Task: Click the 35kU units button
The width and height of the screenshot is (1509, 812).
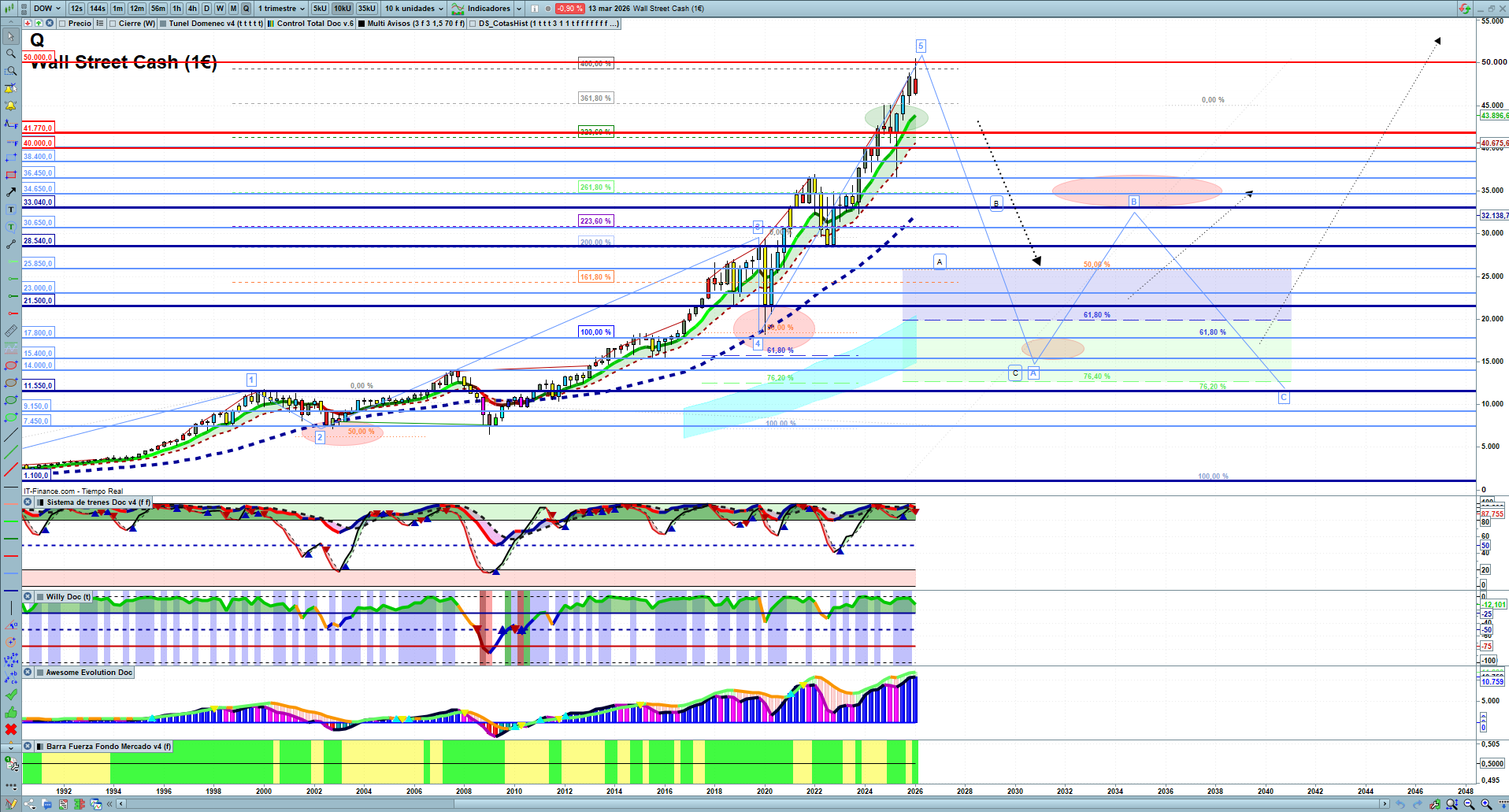Action: (x=367, y=9)
